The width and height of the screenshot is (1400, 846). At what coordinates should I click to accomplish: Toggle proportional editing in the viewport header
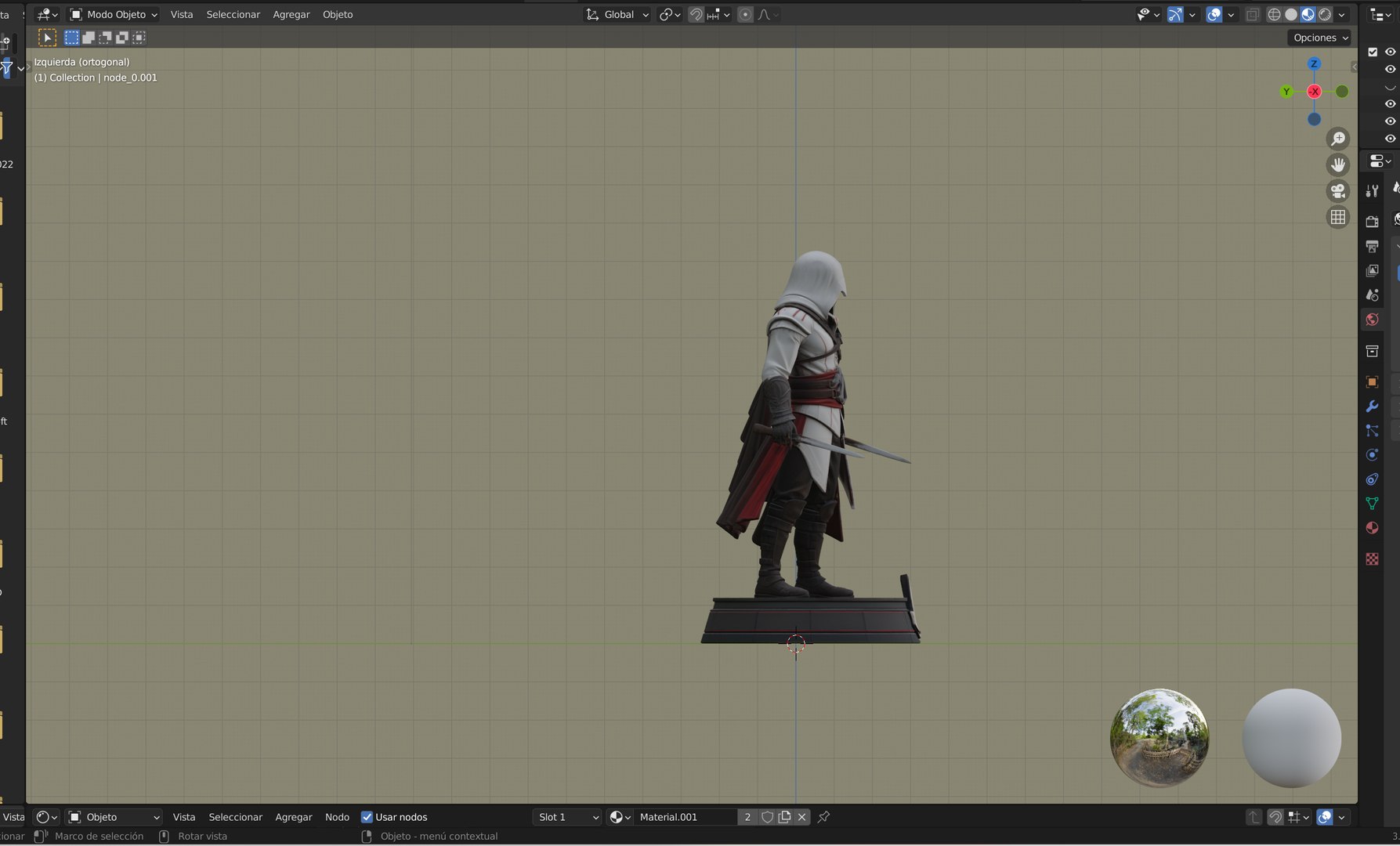pos(745,15)
